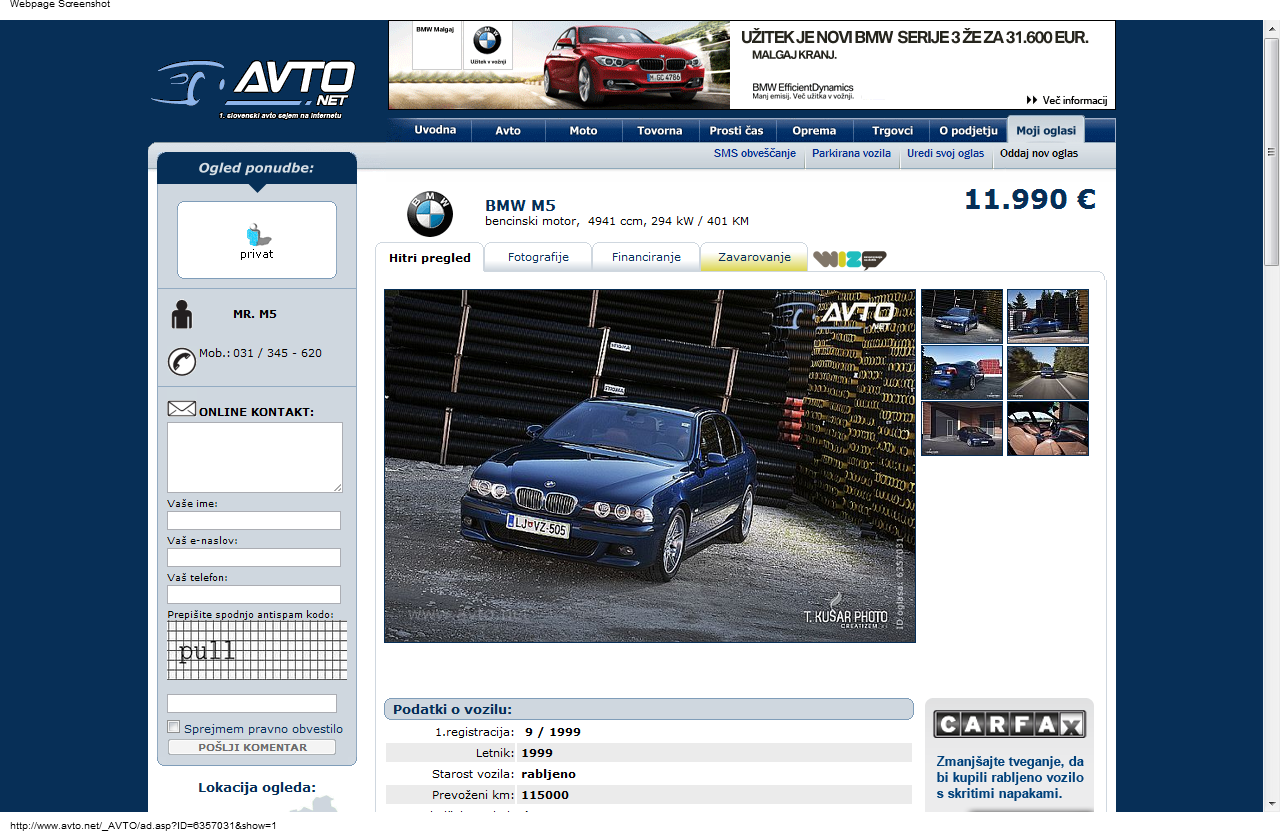This screenshot has width=1280, height=832.
Task: Tick Sprejmem pravno obvestilo checkbox
Action: click(174, 728)
